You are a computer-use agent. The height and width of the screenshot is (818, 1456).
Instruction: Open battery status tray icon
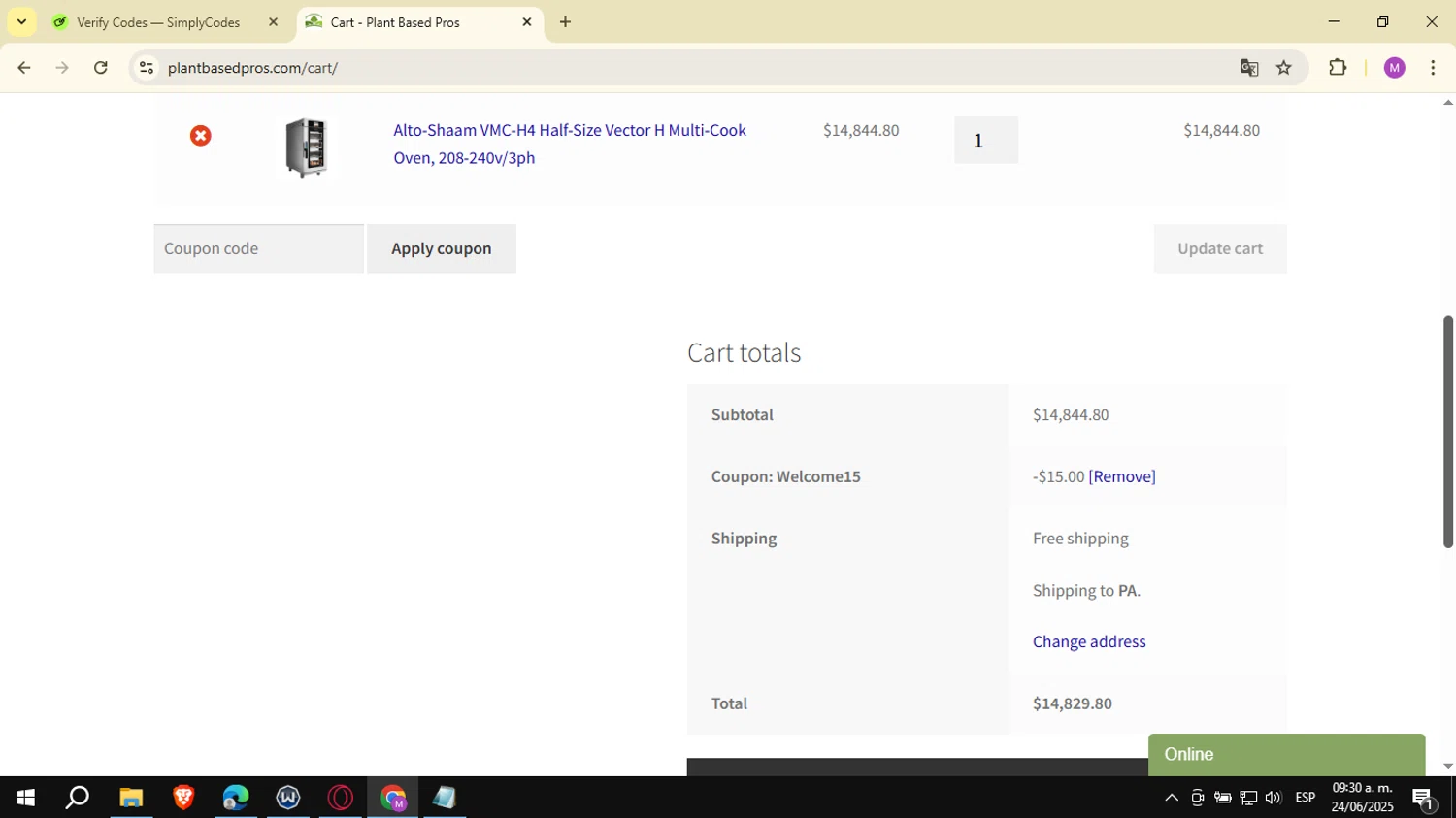1223,798
